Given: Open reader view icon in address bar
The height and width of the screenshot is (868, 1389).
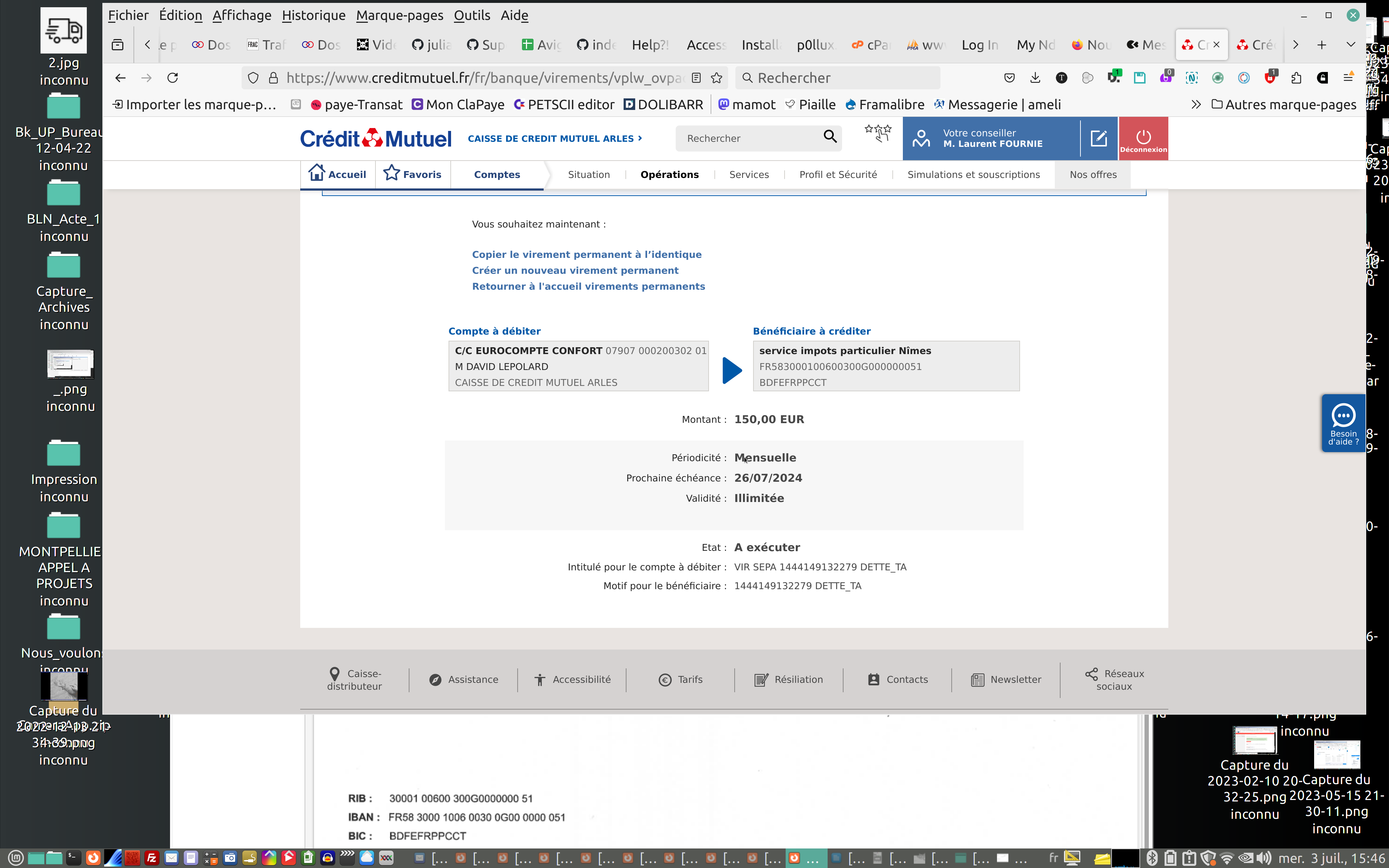Looking at the screenshot, I should click(x=696, y=78).
